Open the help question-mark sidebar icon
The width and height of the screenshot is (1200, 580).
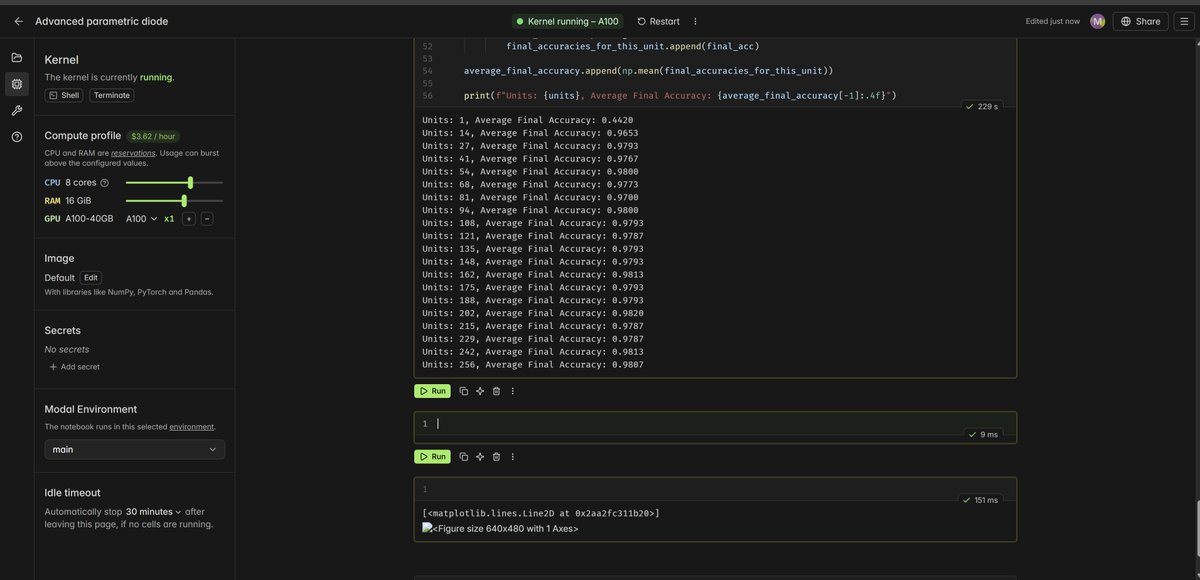coord(17,137)
